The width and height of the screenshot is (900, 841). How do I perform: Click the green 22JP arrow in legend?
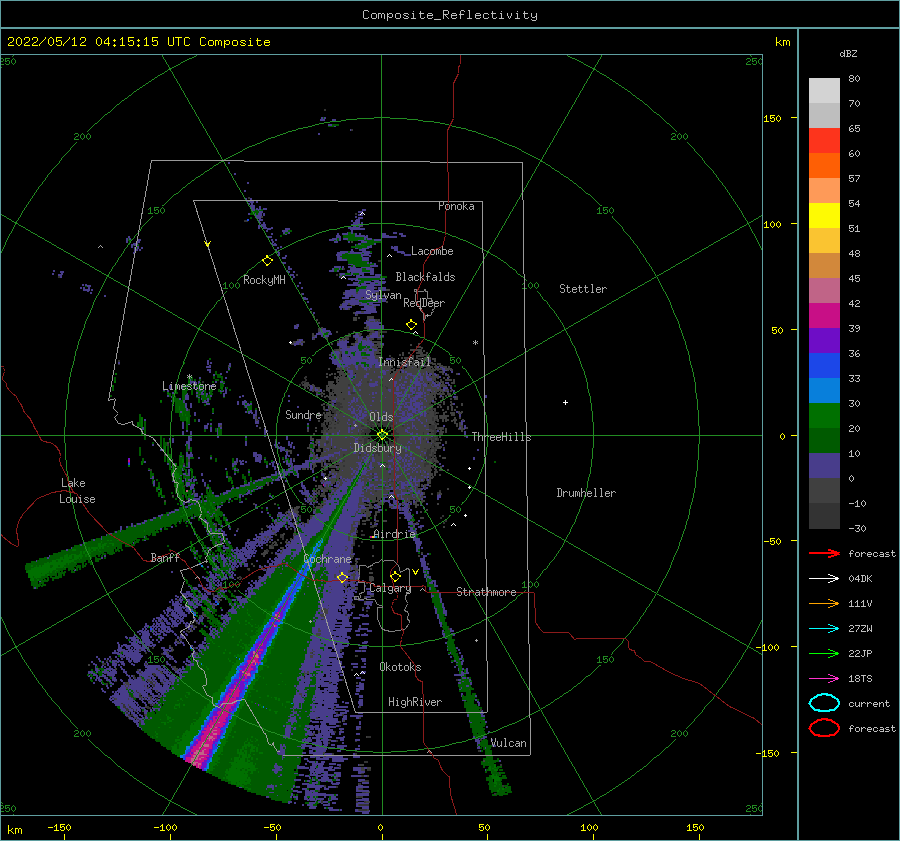coord(824,653)
